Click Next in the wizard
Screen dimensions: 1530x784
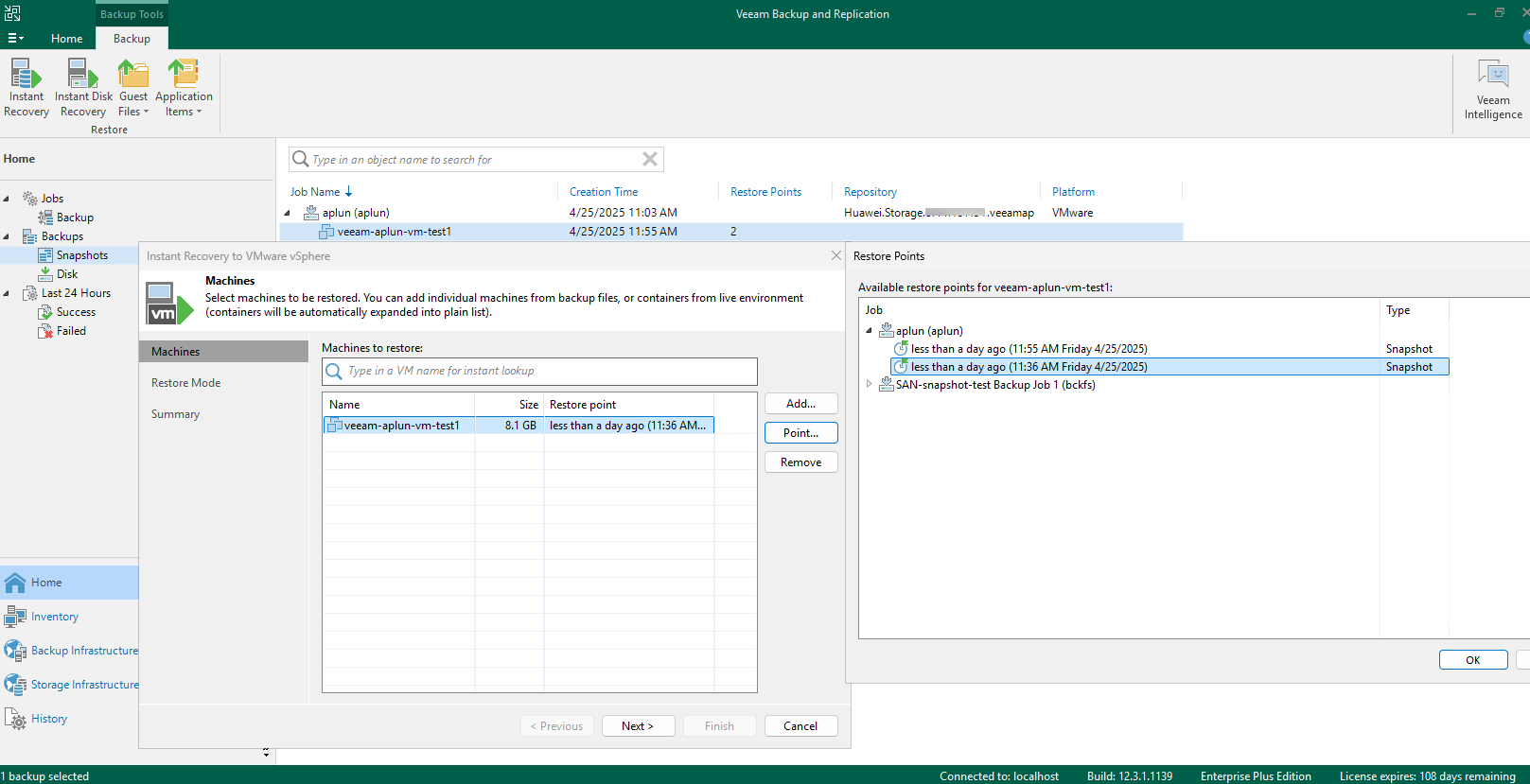click(638, 726)
